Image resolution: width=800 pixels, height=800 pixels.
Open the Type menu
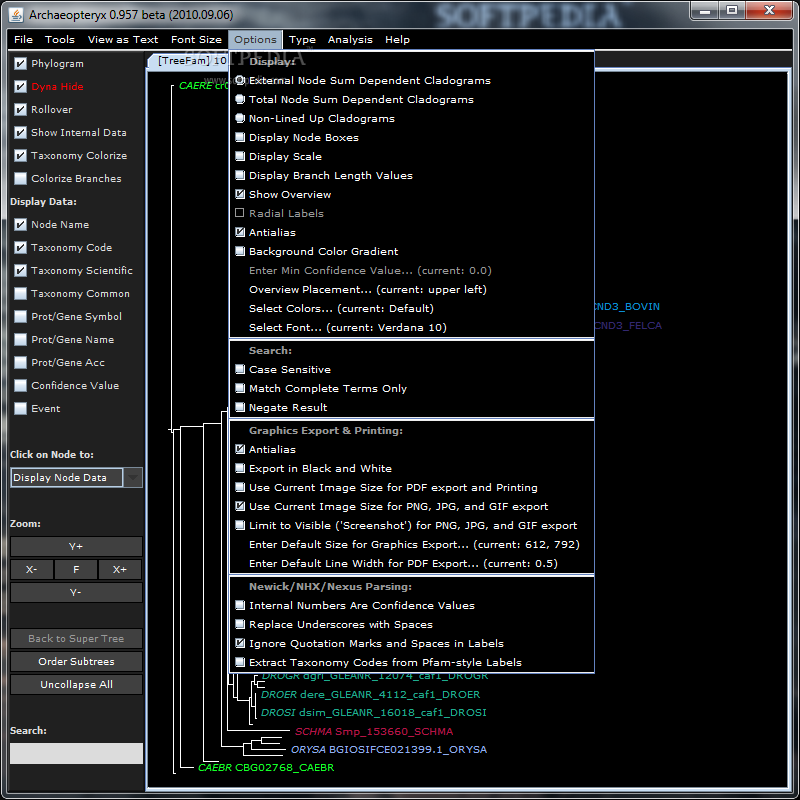tap(302, 39)
